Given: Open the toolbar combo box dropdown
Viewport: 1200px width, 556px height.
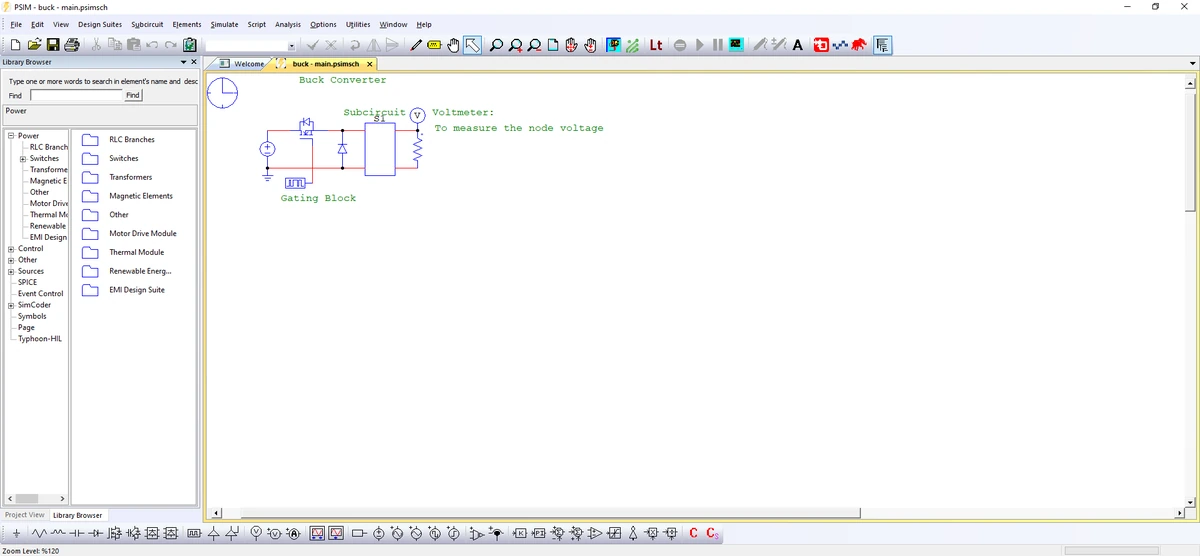Looking at the screenshot, I should point(291,45).
